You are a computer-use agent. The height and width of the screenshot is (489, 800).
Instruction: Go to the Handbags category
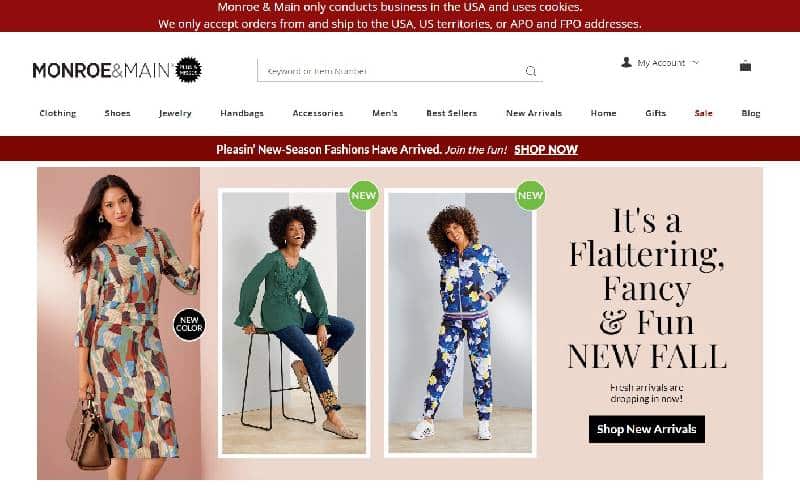click(242, 113)
